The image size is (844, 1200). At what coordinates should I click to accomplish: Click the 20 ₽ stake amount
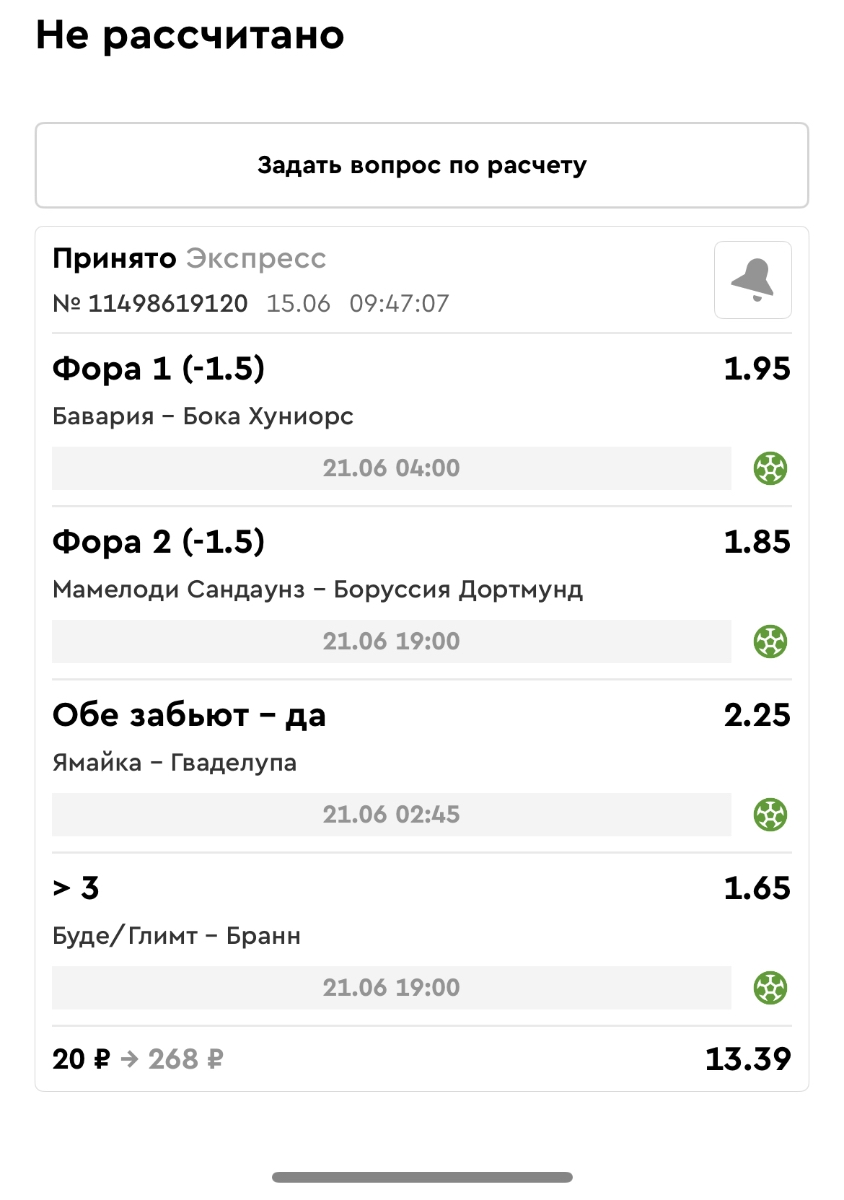81,1059
